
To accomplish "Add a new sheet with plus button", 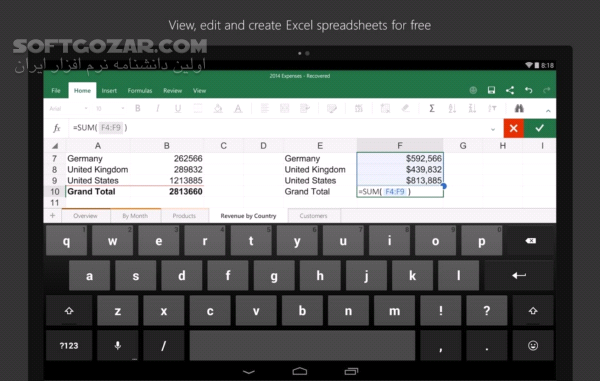I will click(x=52, y=216).
